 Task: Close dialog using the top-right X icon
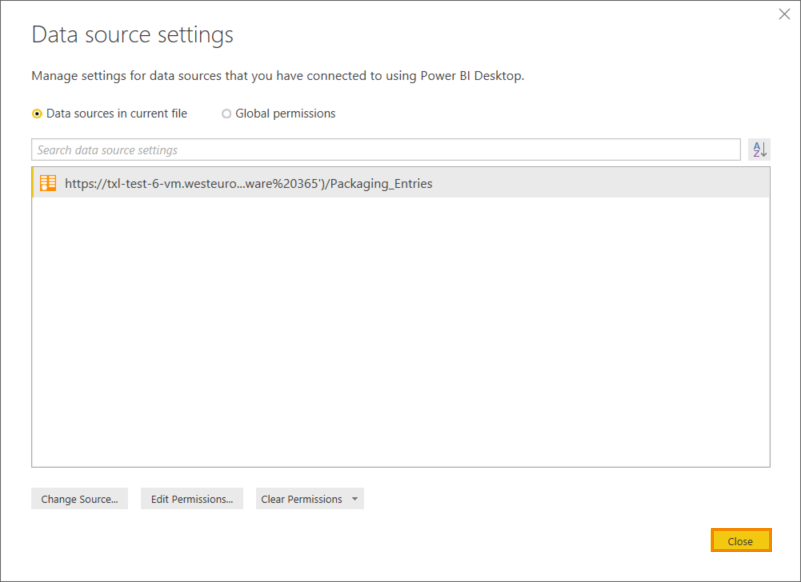(x=784, y=15)
